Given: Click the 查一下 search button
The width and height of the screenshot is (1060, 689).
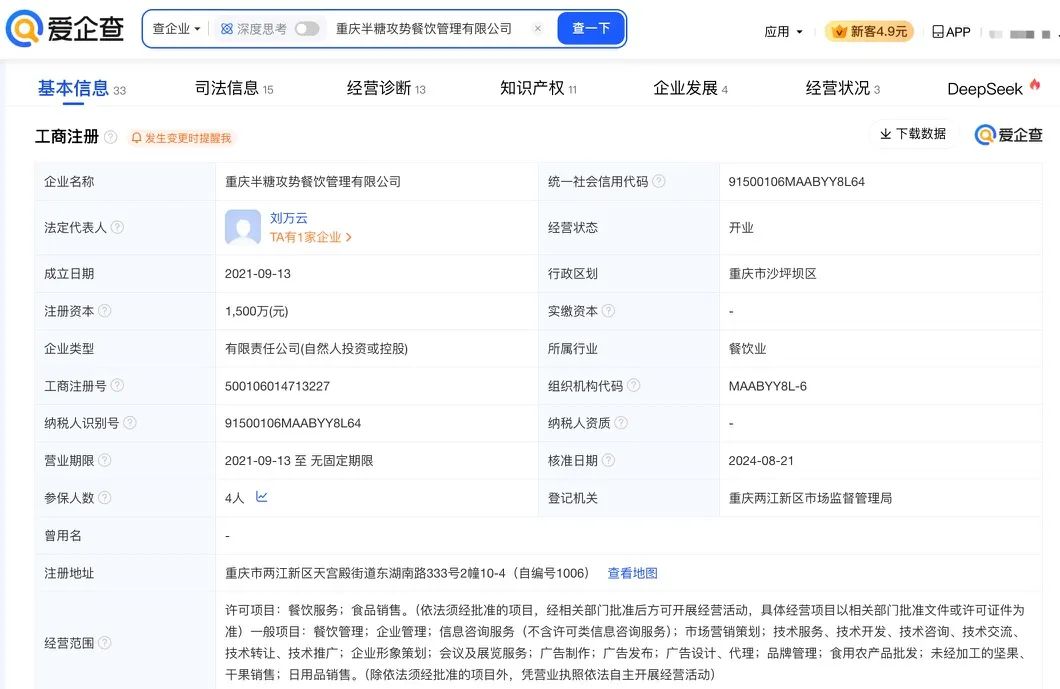Looking at the screenshot, I should point(591,29).
